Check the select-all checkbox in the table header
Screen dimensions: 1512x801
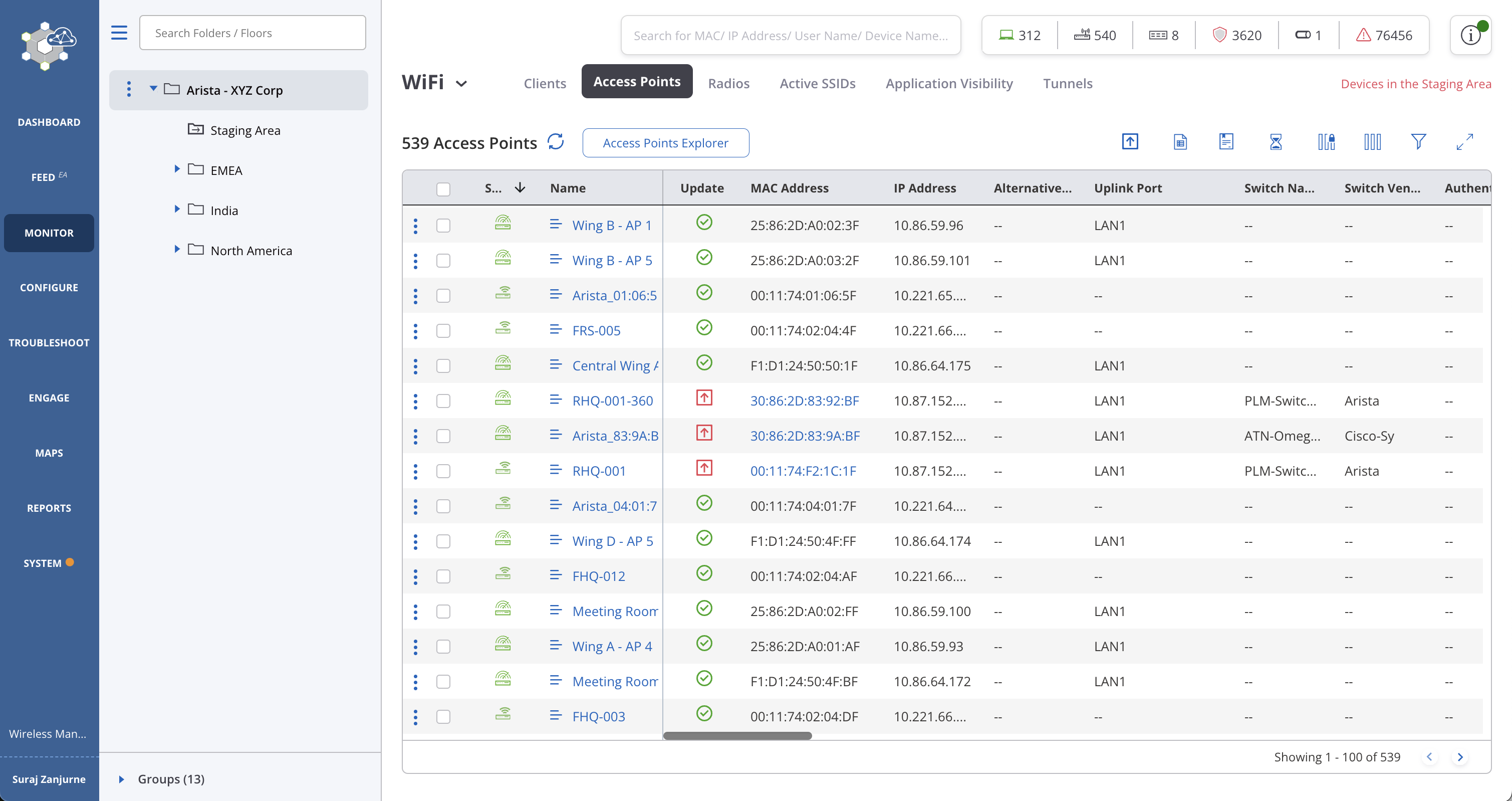(443, 188)
